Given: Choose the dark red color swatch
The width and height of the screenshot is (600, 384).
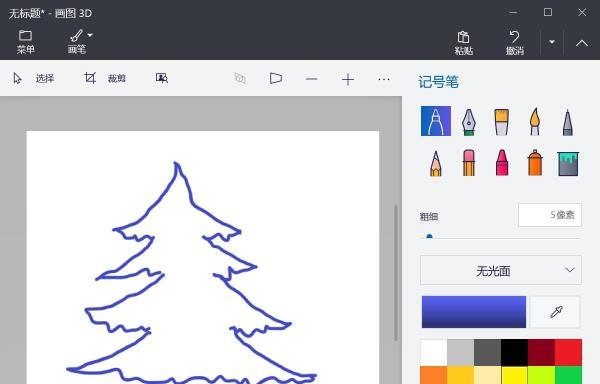Looking at the screenshot, I should coord(541,352).
